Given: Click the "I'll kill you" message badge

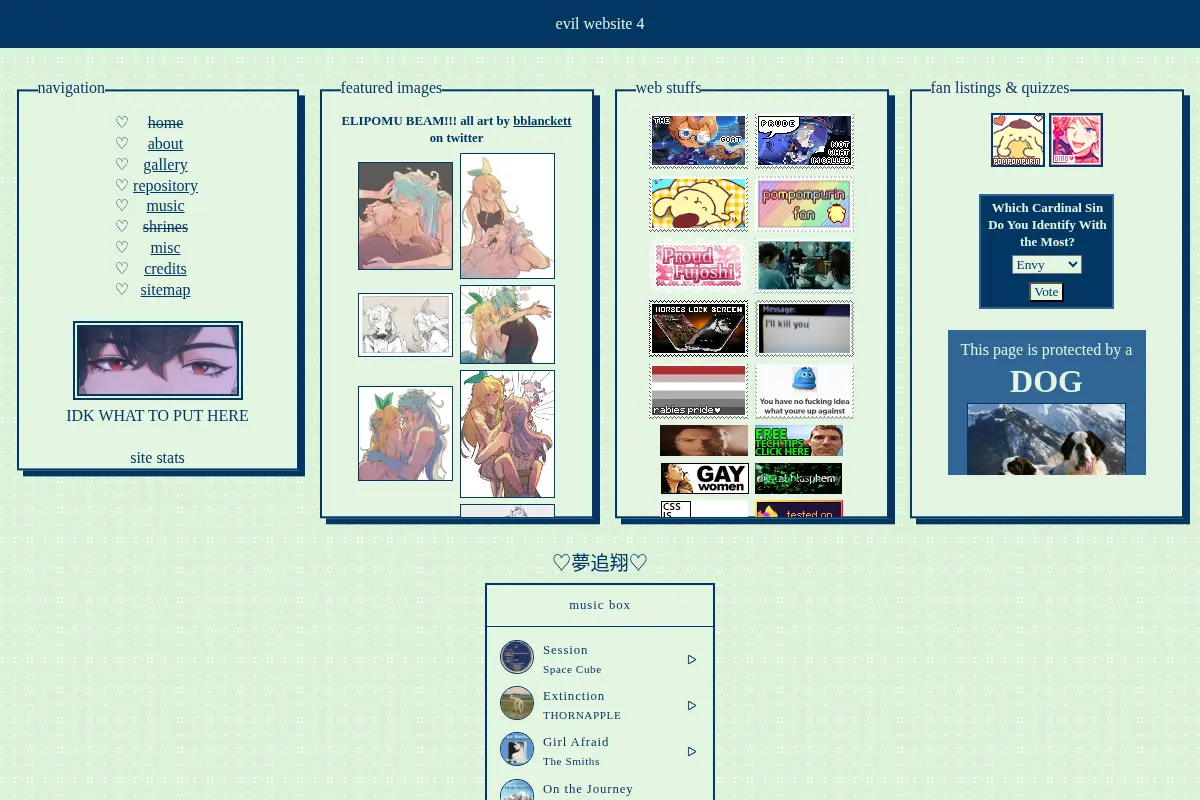Looking at the screenshot, I should tap(804, 328).
